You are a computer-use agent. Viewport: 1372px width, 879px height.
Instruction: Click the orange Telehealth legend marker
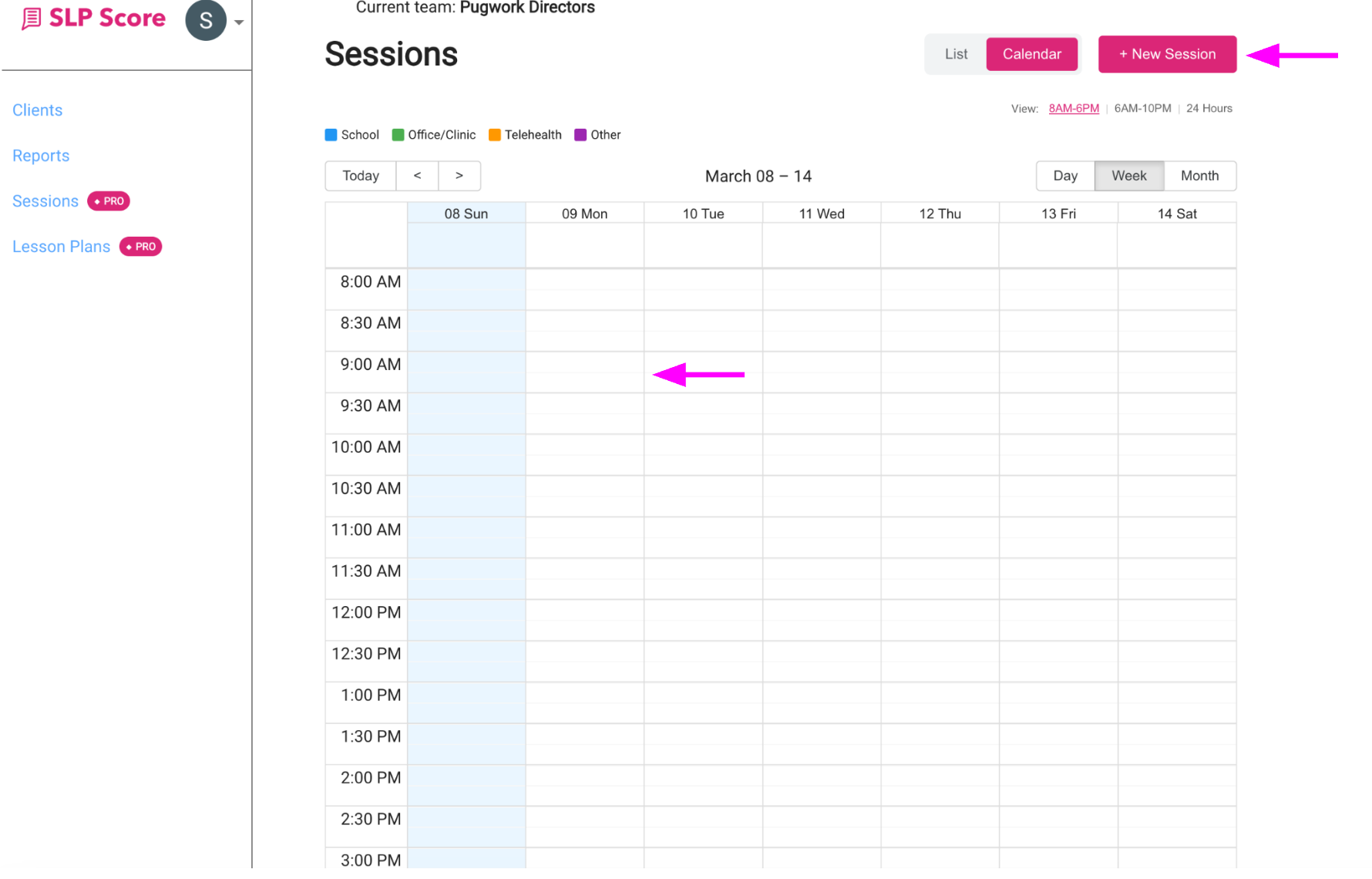click(x=494, y=134)
